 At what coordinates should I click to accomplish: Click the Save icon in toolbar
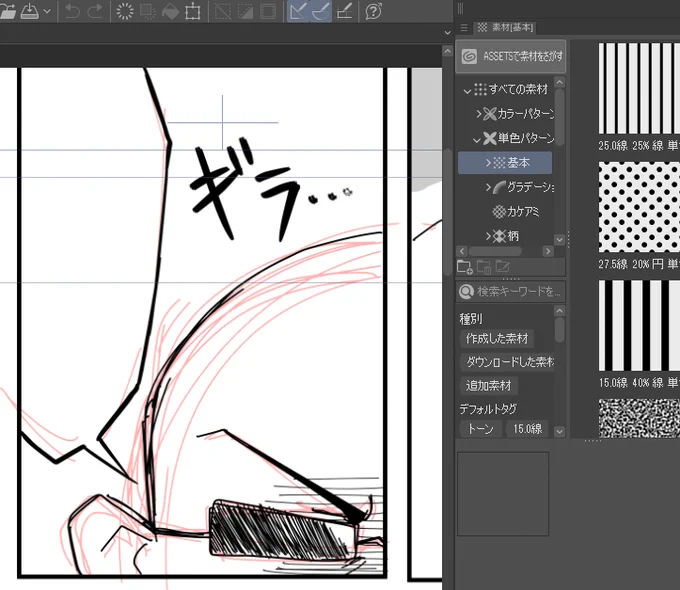(30, 11)
